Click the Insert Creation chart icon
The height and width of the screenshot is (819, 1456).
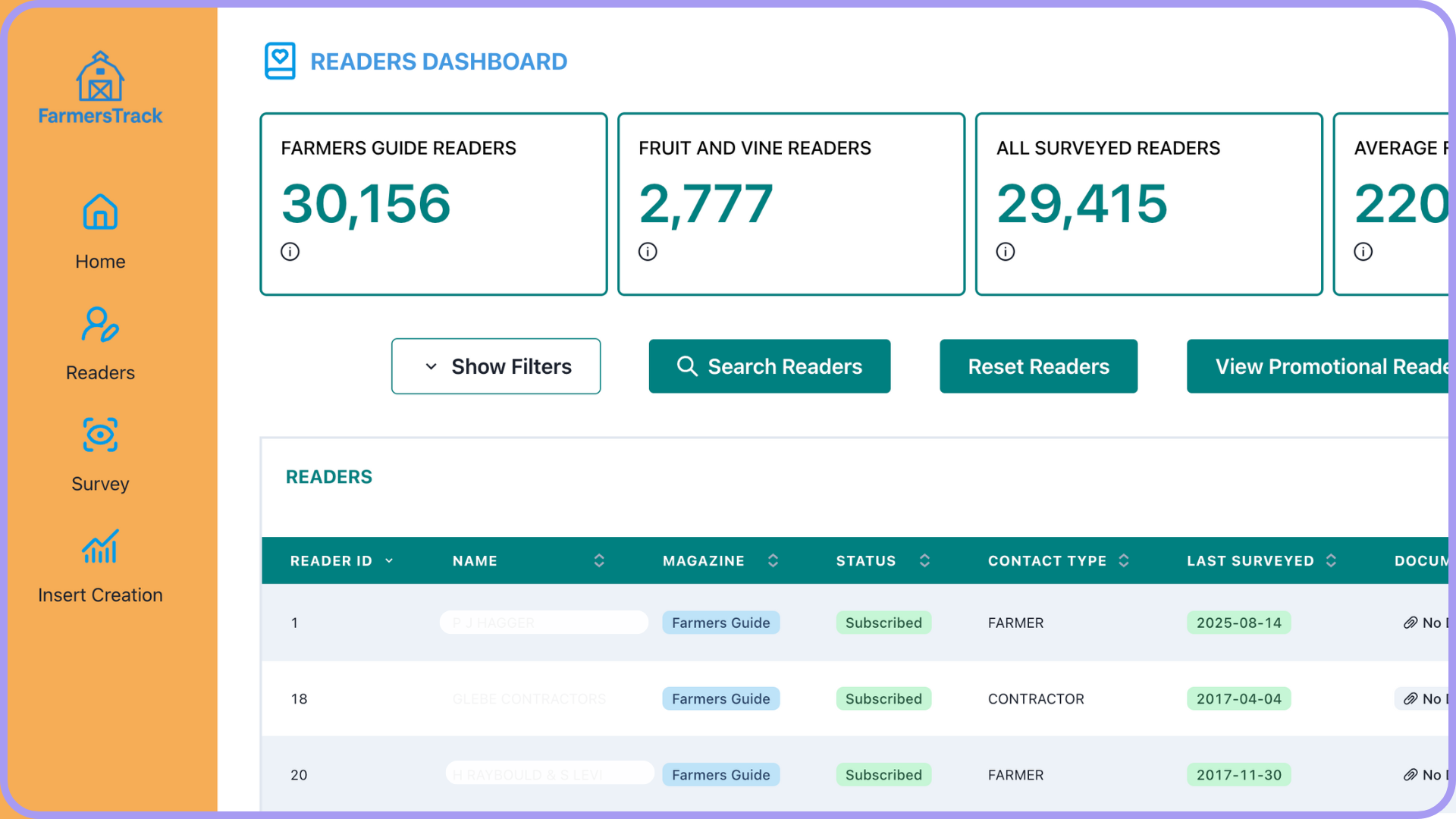(99, 545)
